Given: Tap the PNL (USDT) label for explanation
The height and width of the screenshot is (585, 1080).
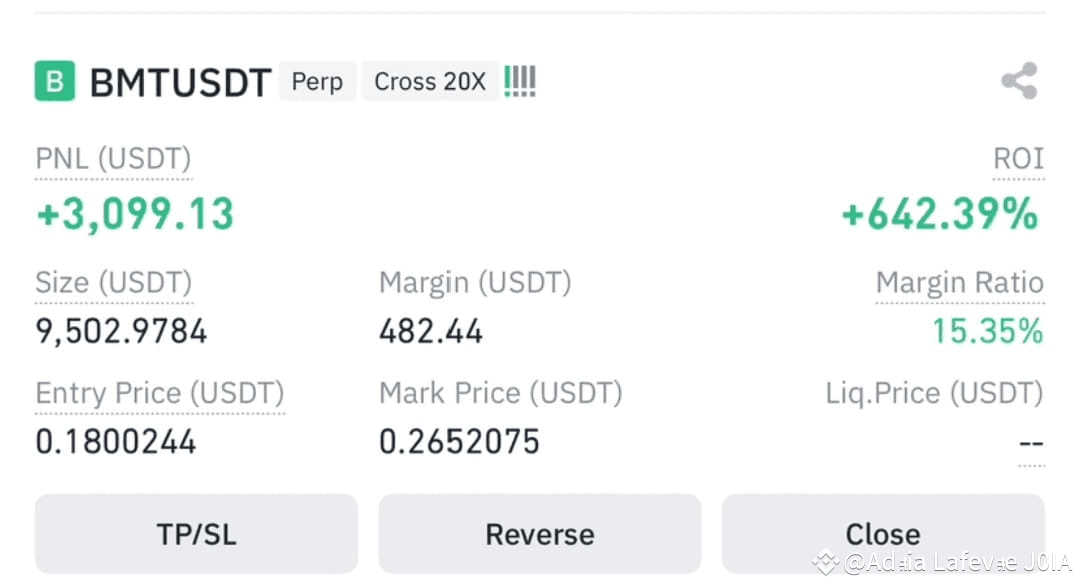Looking at the screenshot, I should (114, 159).
